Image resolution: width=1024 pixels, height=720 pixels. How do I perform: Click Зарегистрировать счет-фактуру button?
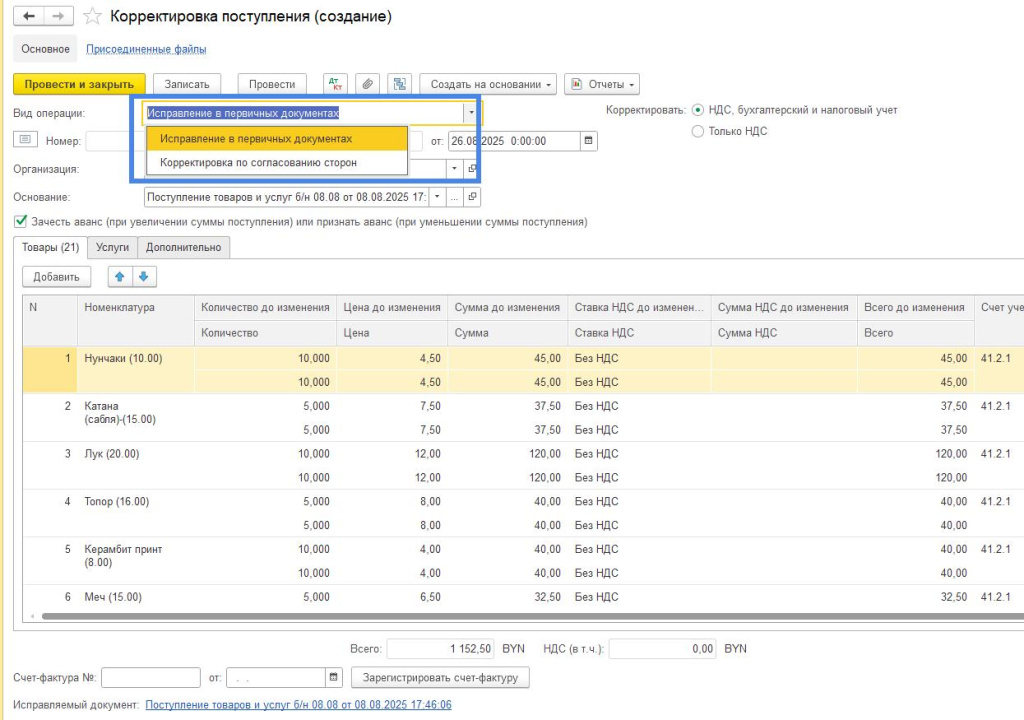(440, 678)
